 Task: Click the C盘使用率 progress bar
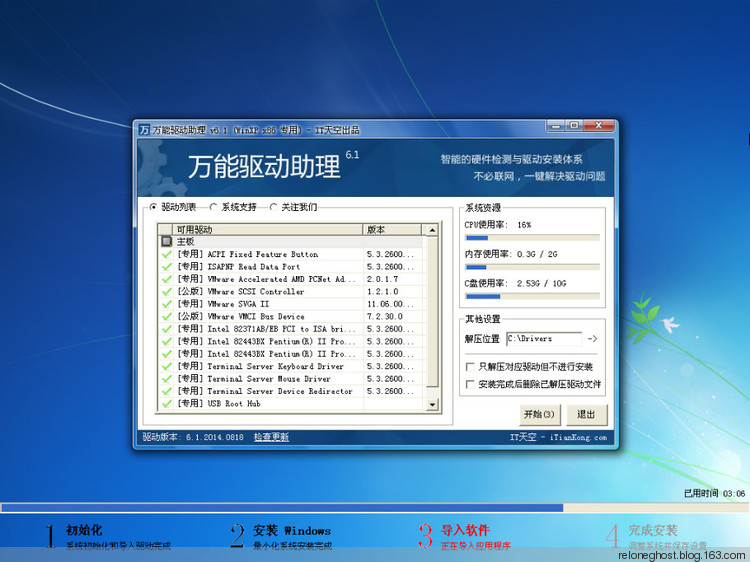click(x=532, y=297)
